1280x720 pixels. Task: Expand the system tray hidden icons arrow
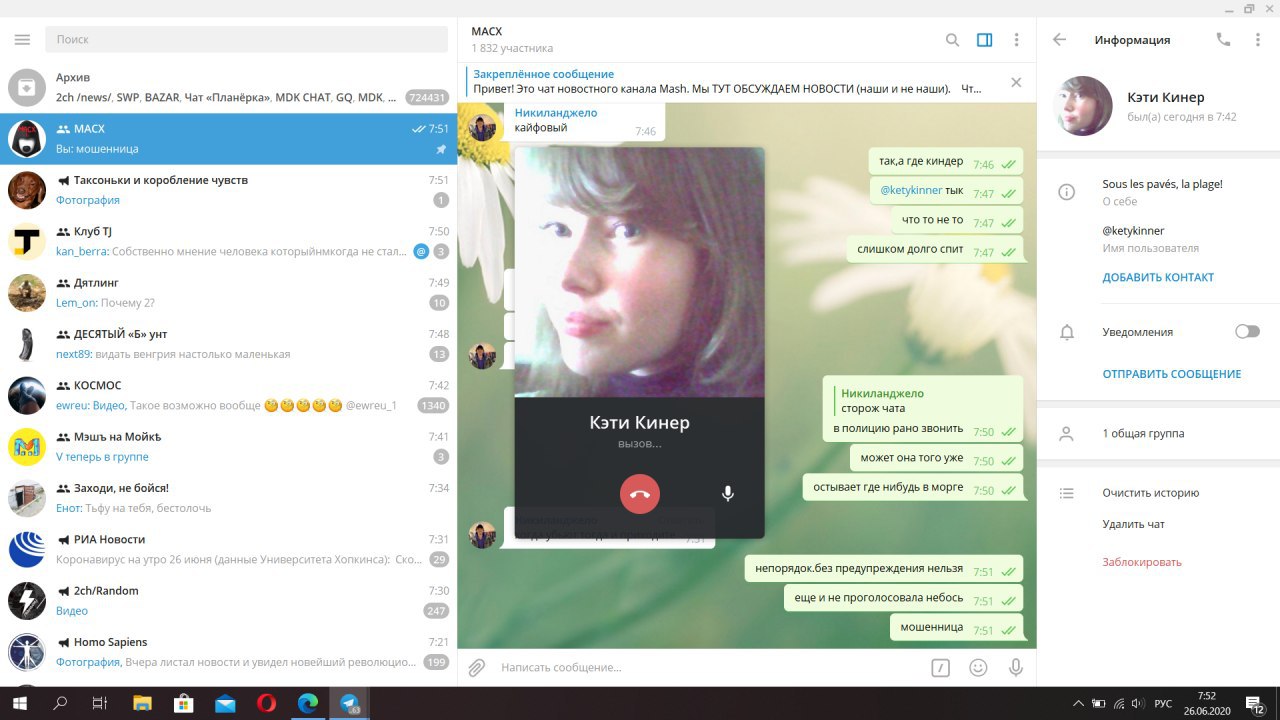point(1080,704)
